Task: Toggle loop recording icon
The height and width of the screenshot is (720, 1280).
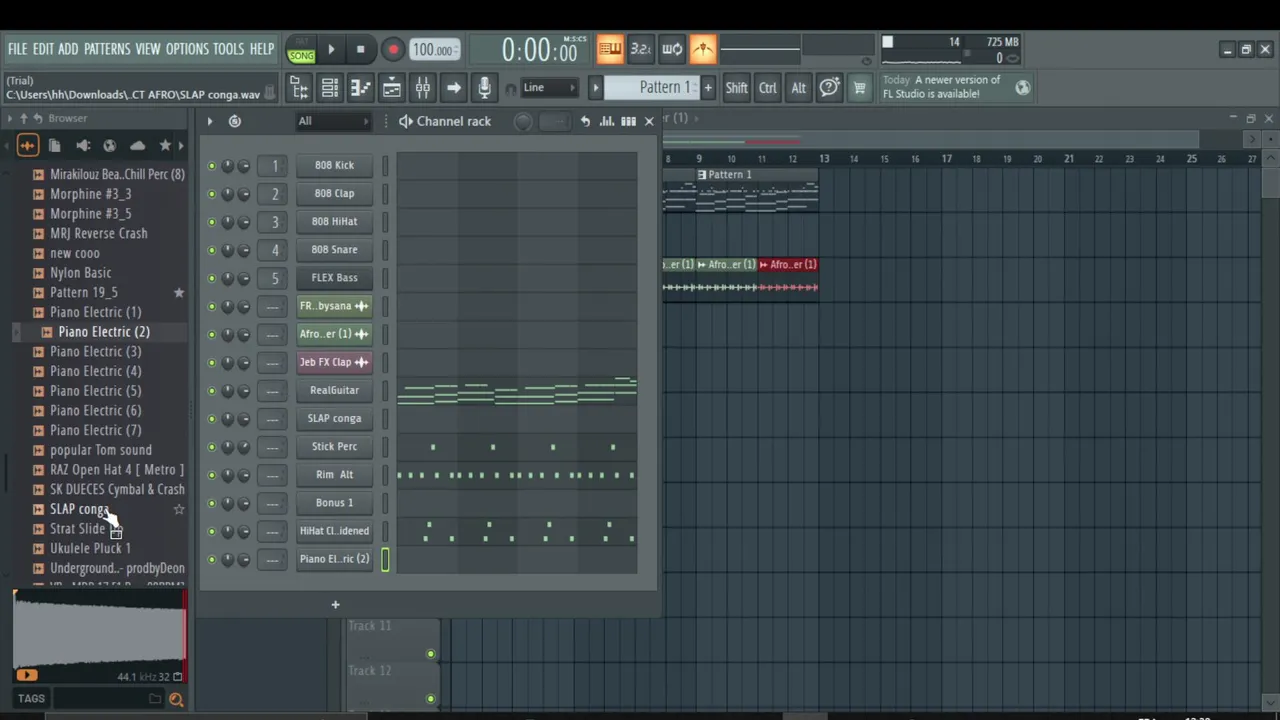Action: pyautogui.click(x=672, y=49)
